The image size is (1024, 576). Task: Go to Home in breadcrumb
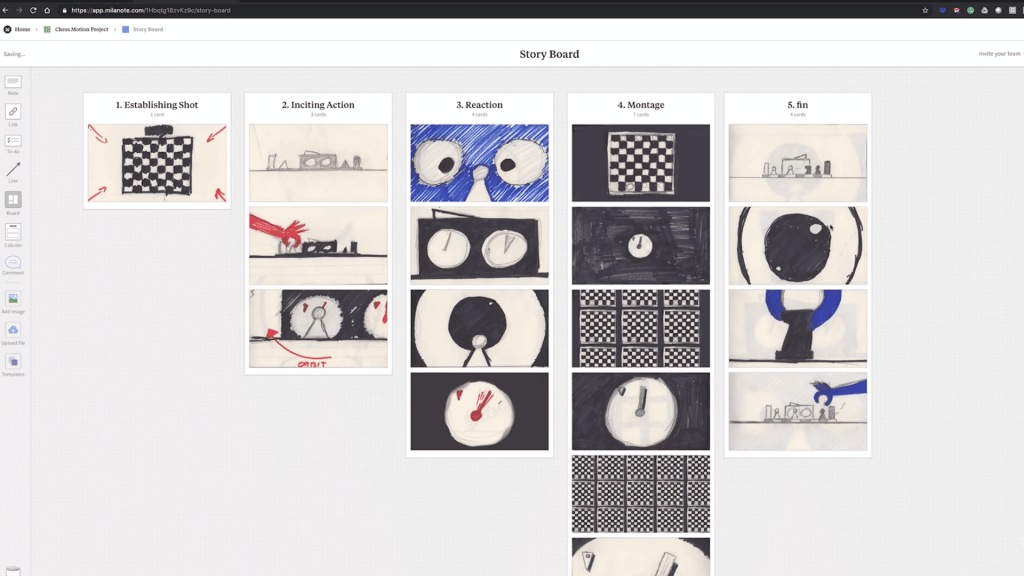tap(18, 29)
